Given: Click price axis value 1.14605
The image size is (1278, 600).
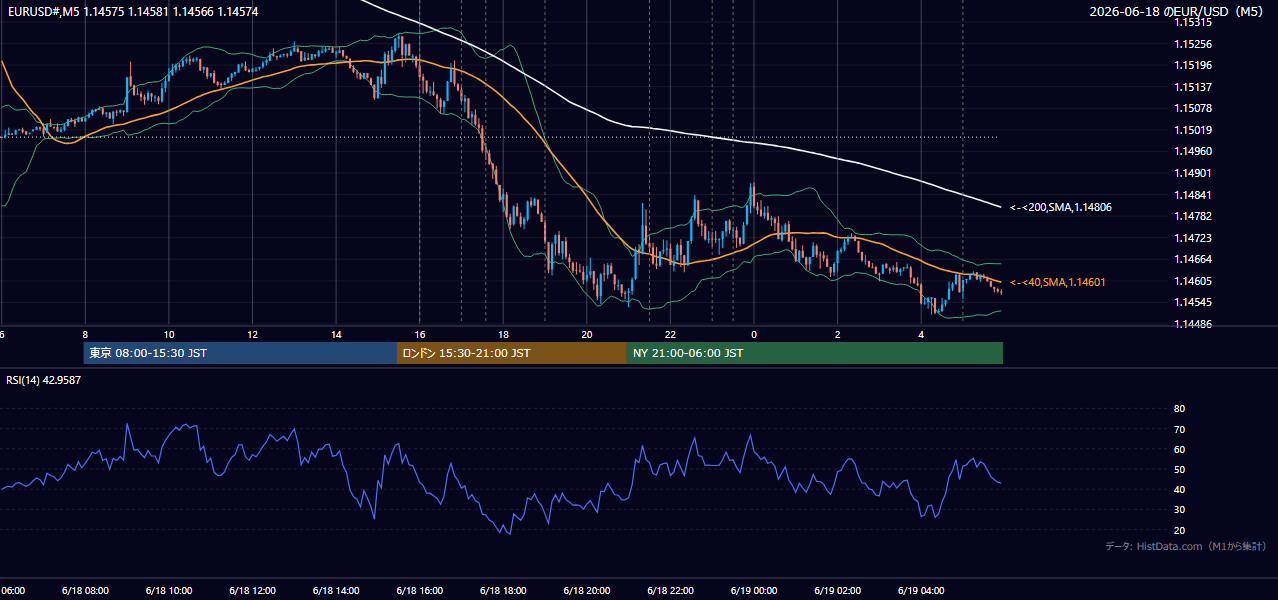Looking at the screenshot, I should point(1193,281).
